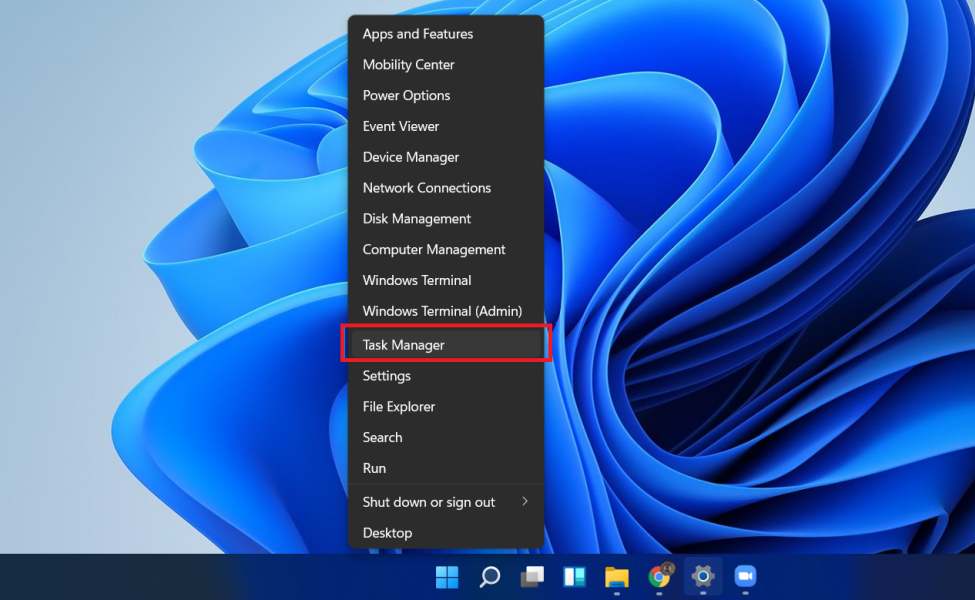
Task: Select Computer Management
Action: click(446, 249)
